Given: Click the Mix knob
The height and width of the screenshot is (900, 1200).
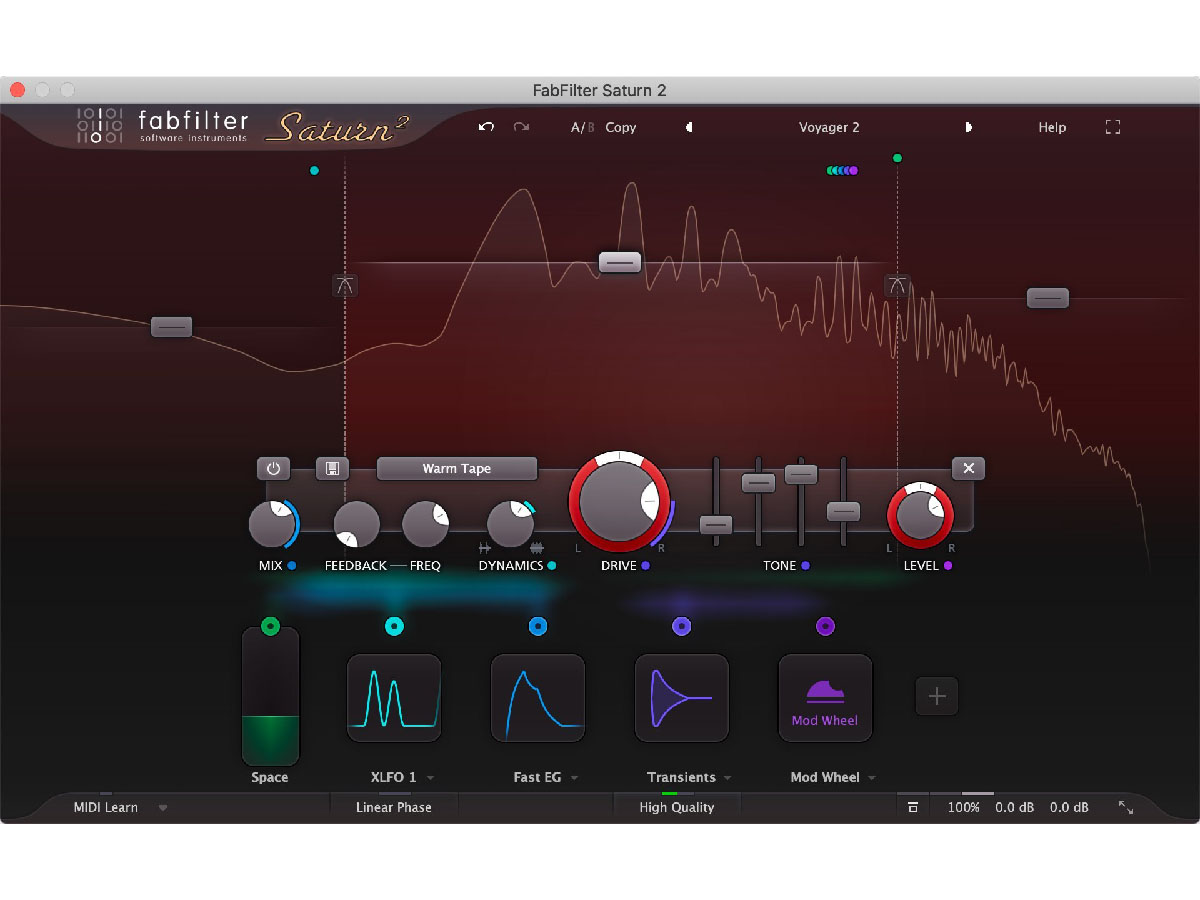Looking at the screenshot, I should pos(272,524).
